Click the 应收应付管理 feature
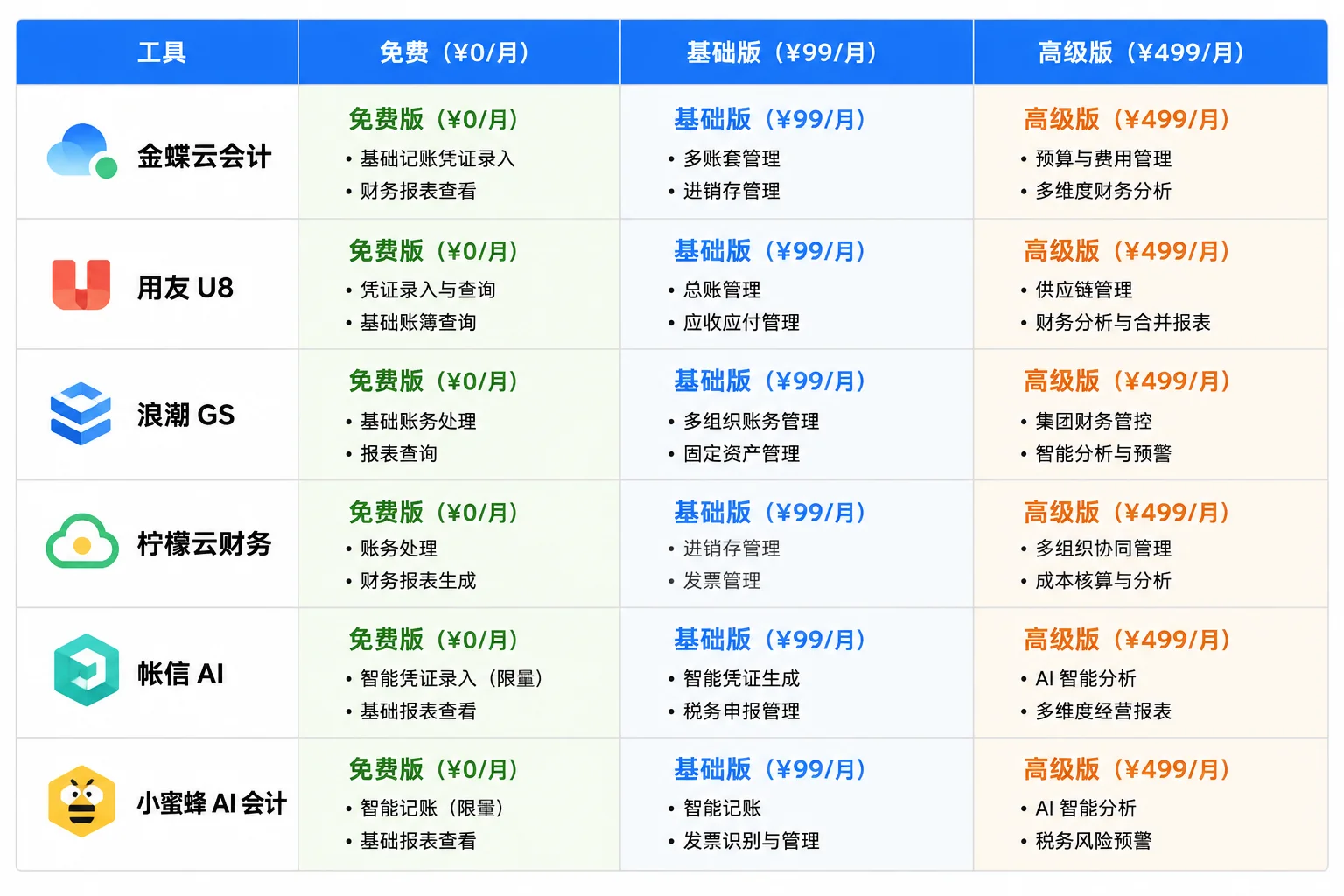Viewport: 1344px width, 896px height. point(741,322)
